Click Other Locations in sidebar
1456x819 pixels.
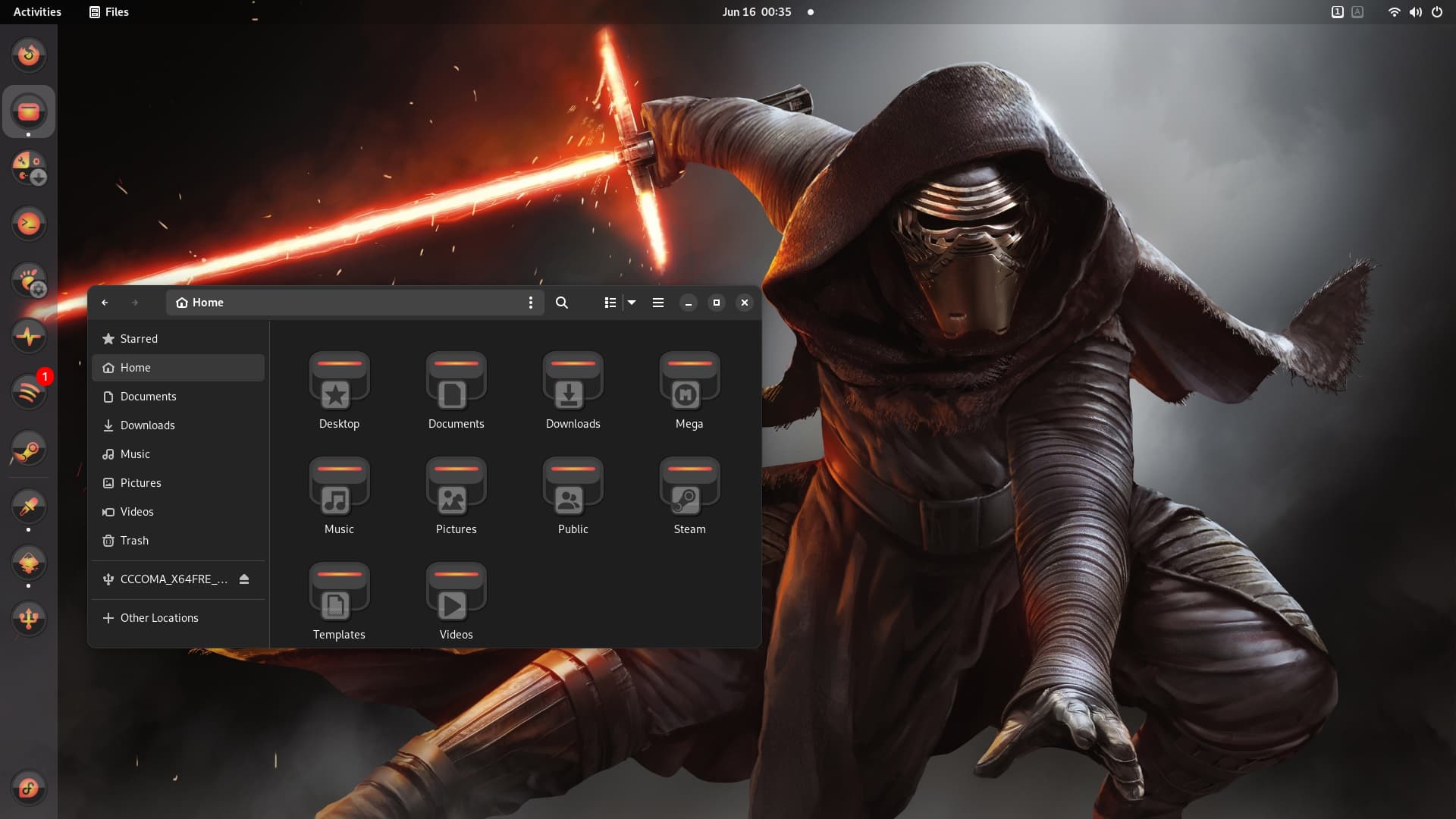159,618
